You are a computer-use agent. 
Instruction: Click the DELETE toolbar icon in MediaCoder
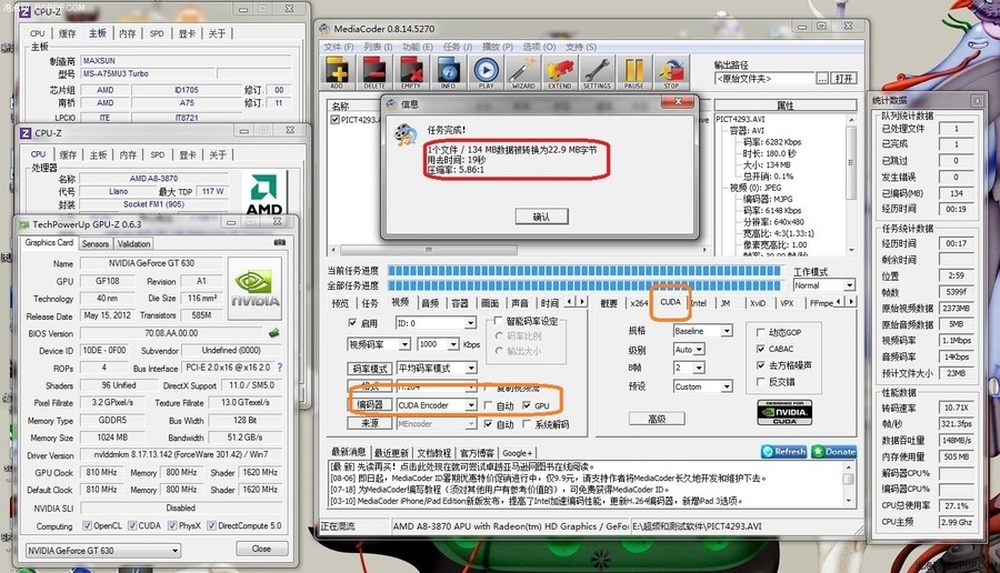click(374, 71)
